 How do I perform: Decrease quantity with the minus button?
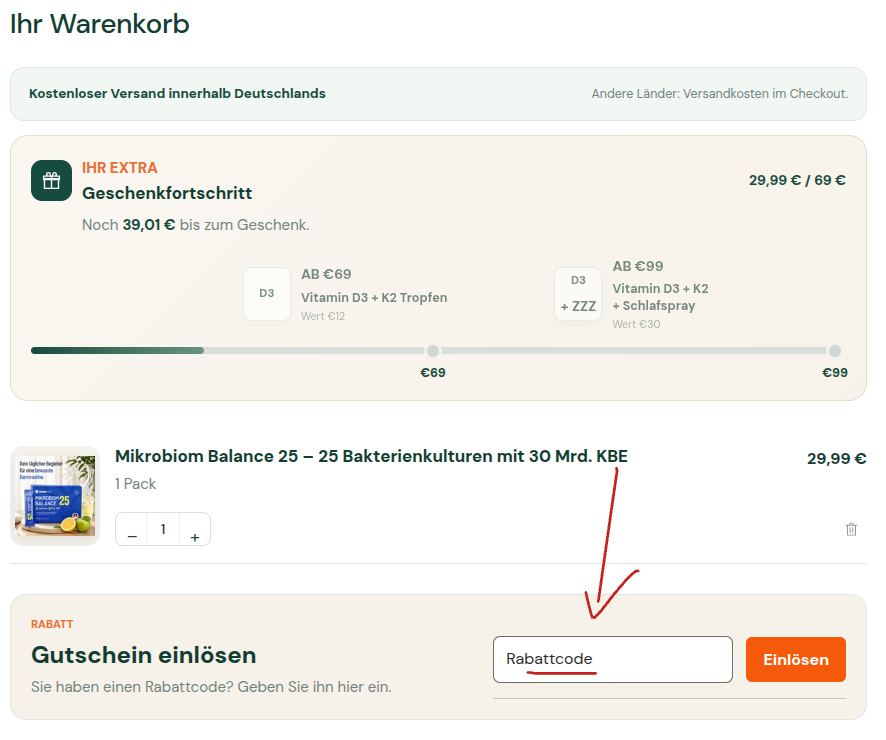[x=132, y=530]
